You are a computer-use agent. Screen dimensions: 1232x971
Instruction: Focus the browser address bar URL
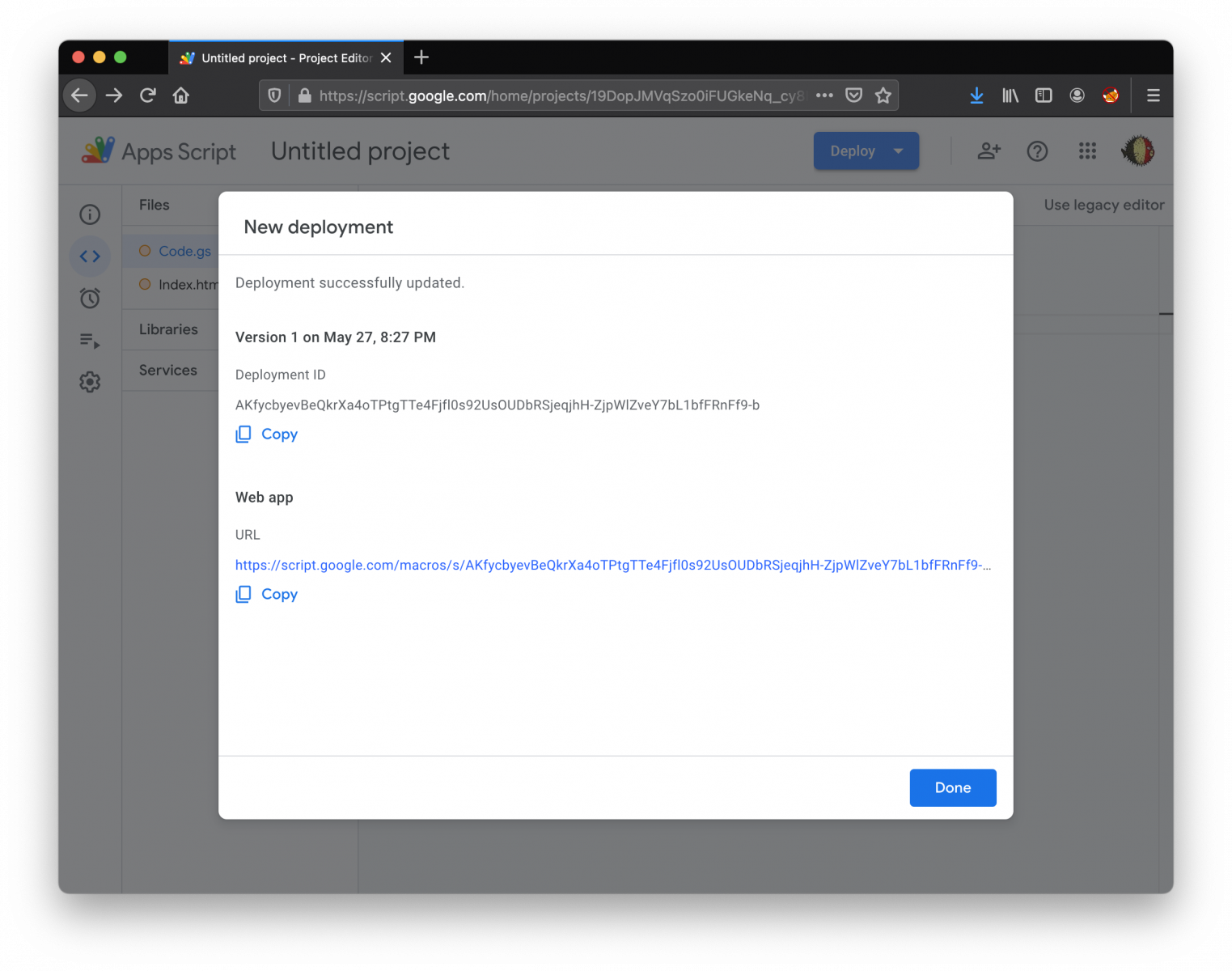click(x=562, y=96)
